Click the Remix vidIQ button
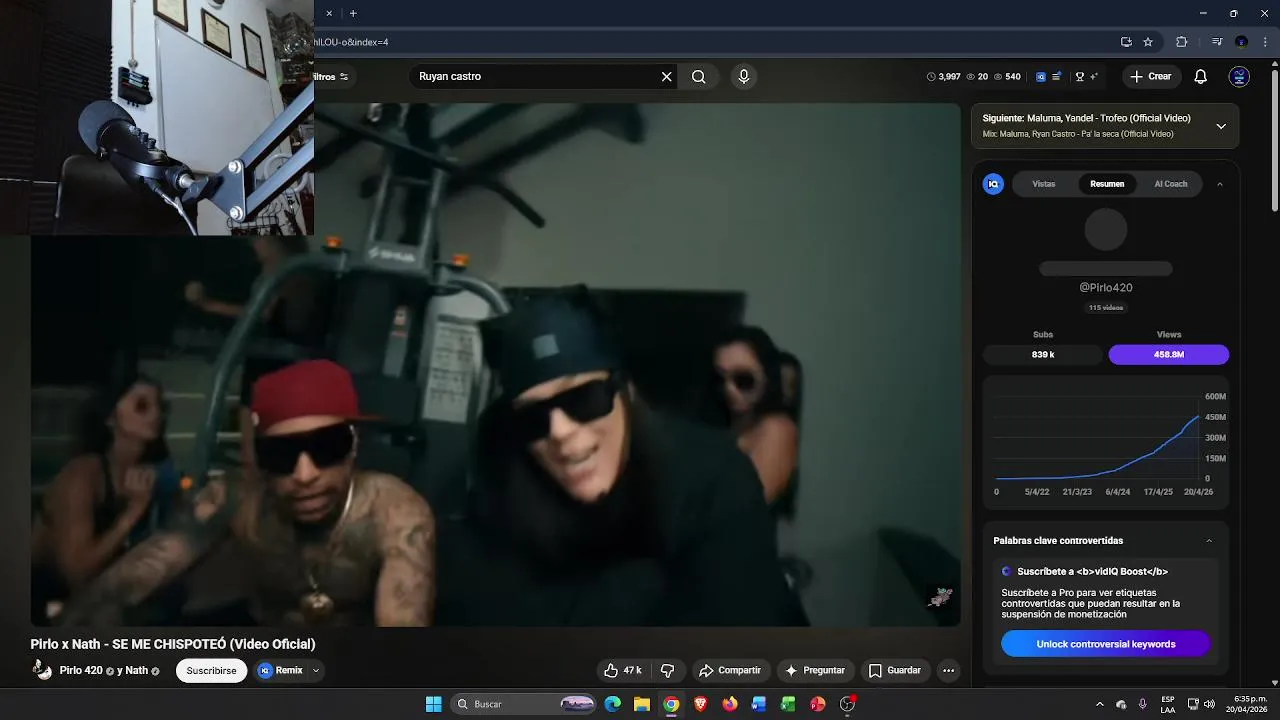1280x720 pixels. click(x=281, y=671)
